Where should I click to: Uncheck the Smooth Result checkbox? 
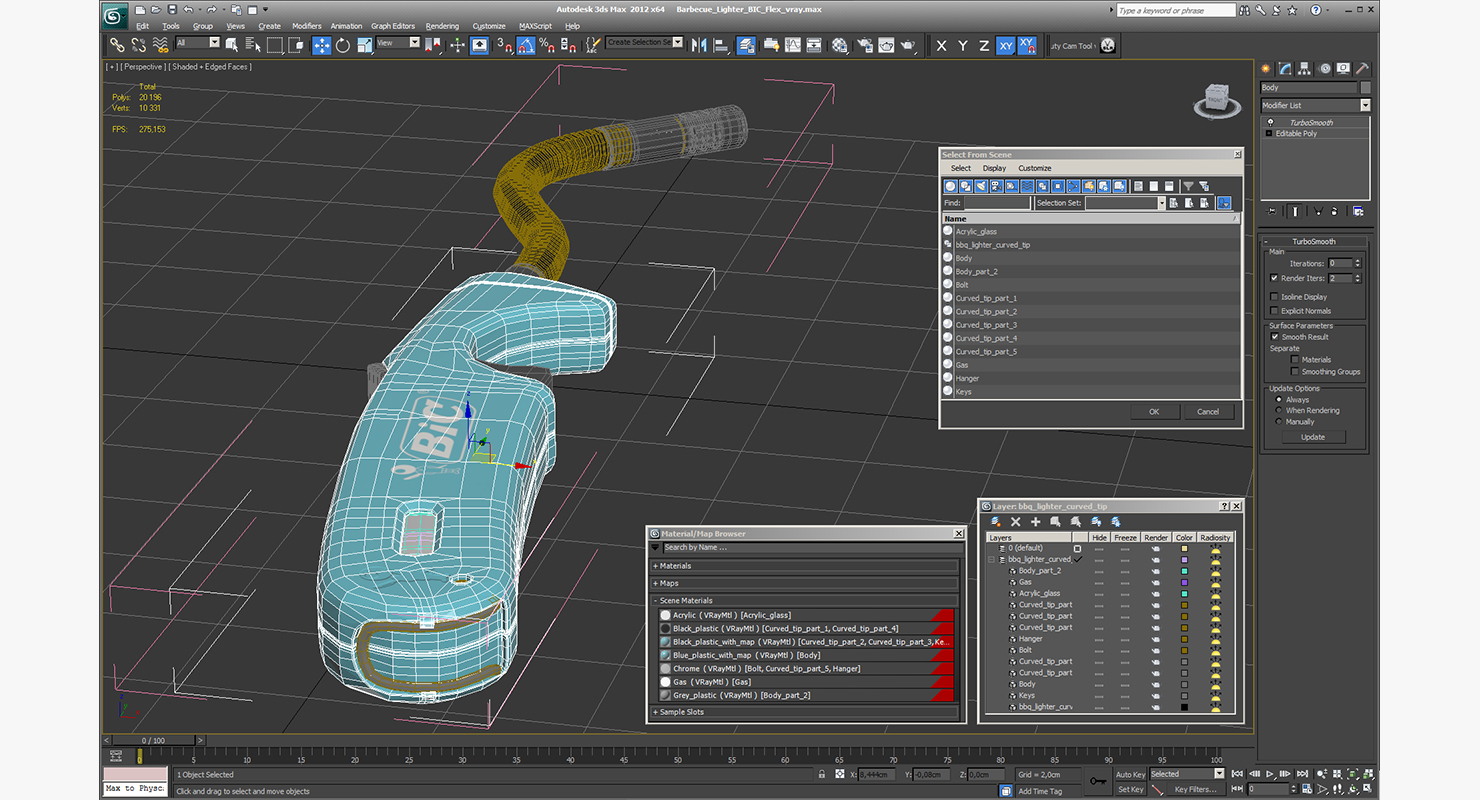coord(1275,337)
